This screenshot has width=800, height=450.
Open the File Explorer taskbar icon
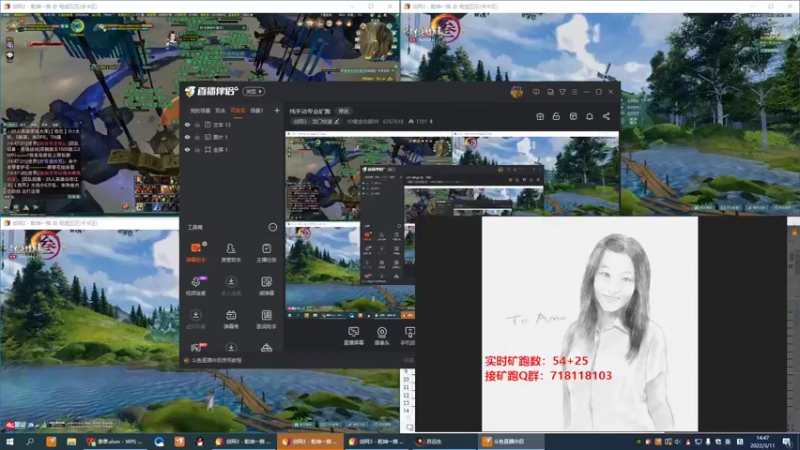pyautogui.click(x=71, y=442)
